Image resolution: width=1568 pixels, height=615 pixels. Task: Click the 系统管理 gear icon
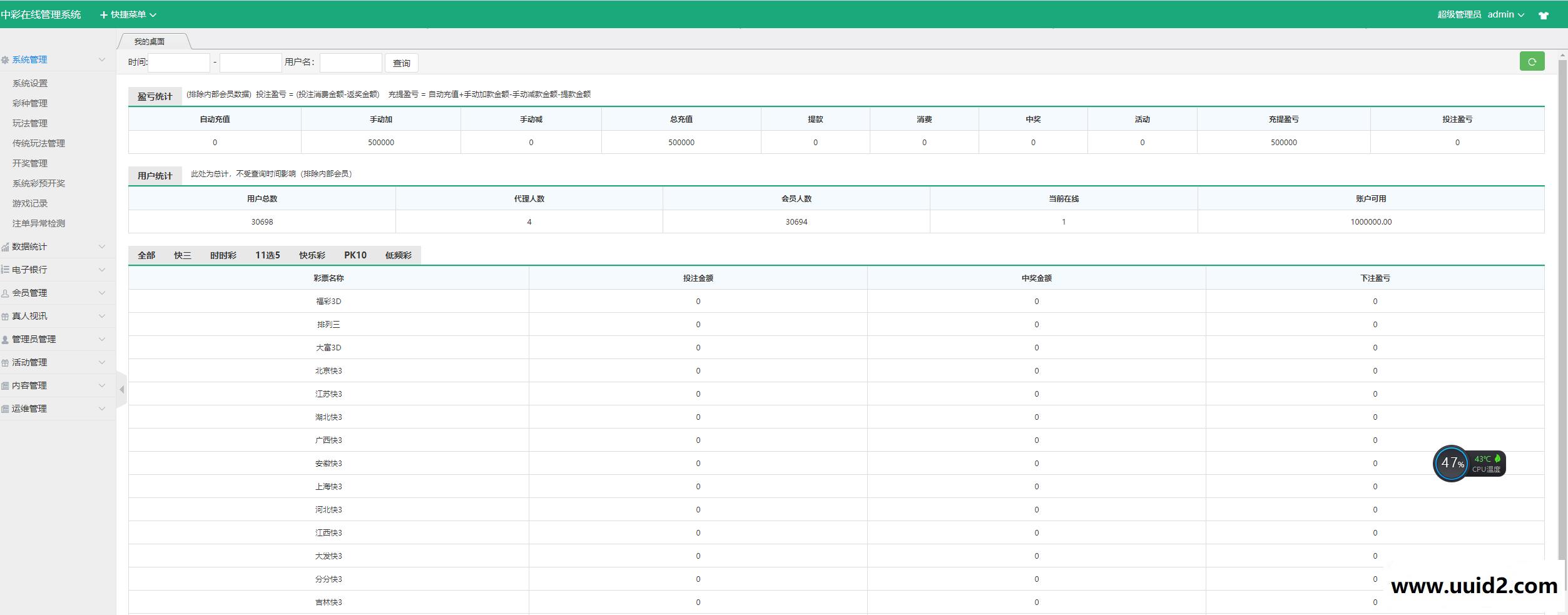click(6, 60)
